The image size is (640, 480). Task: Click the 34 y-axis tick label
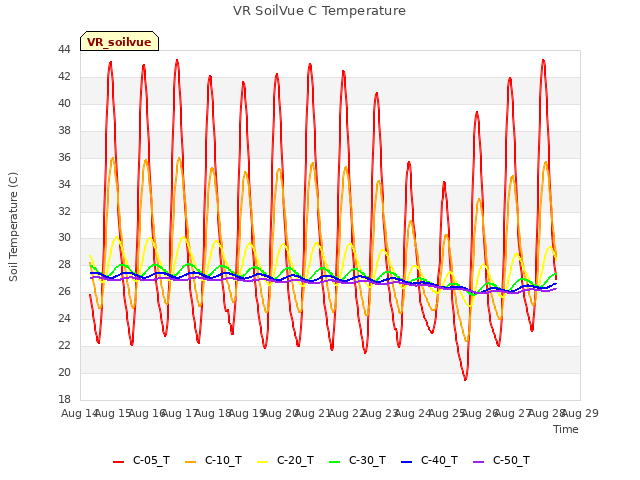pos(64,184)
